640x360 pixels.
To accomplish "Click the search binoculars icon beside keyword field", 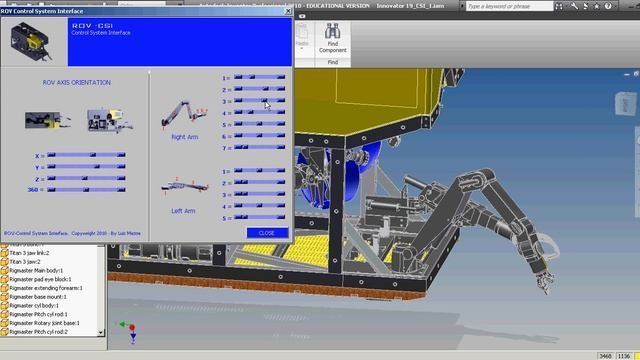I will (x=559, y=6).
